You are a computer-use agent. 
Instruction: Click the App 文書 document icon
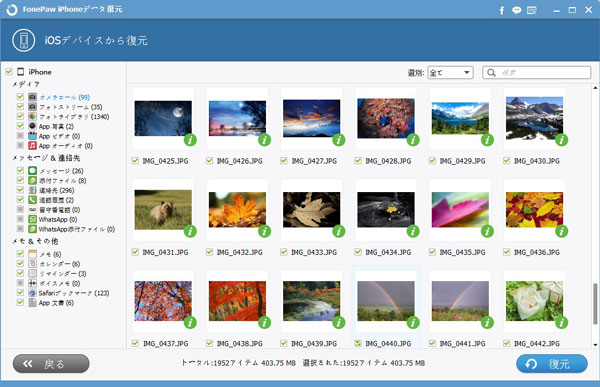33,302
